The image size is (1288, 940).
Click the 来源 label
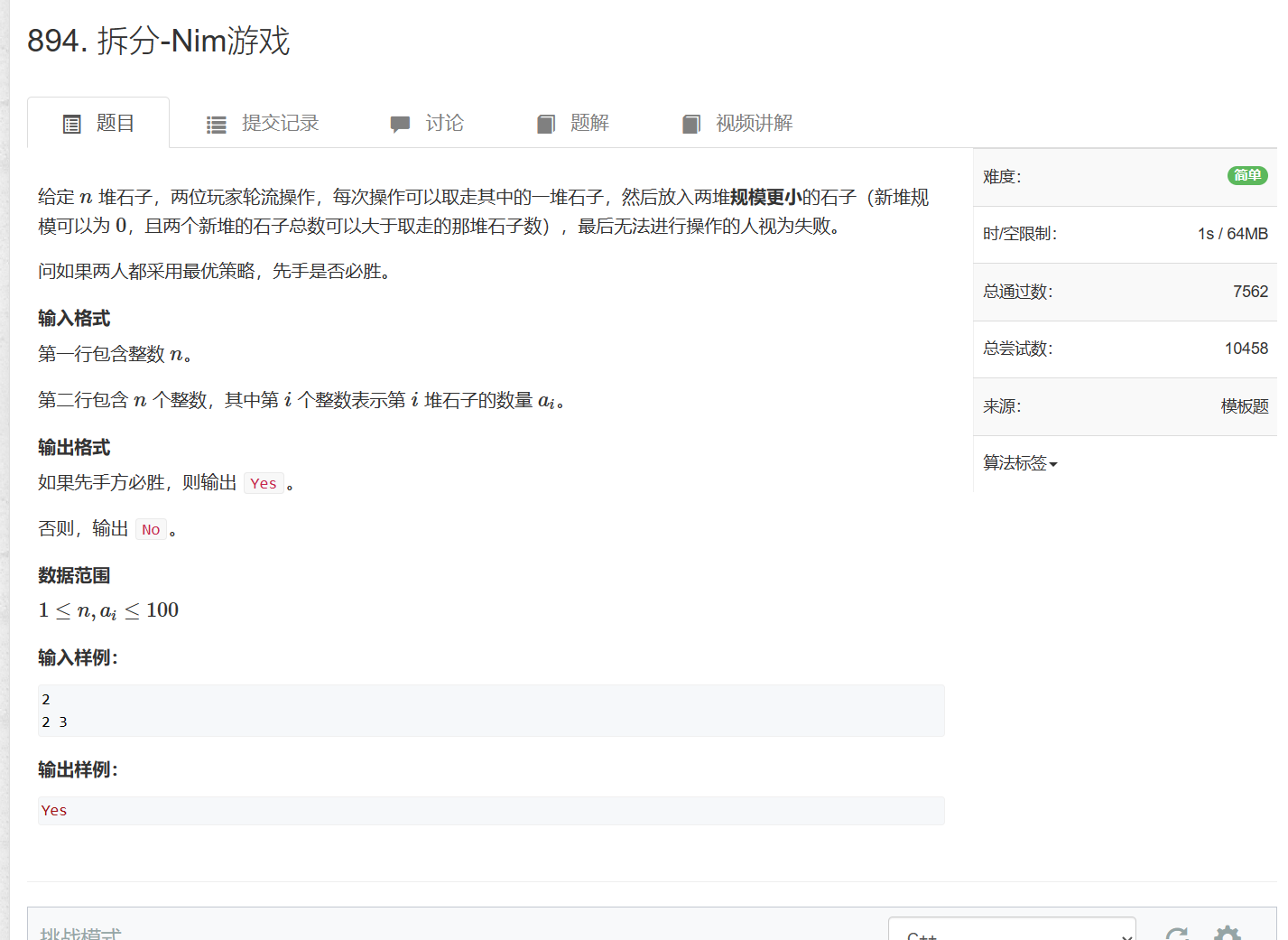click(1002, 406)
